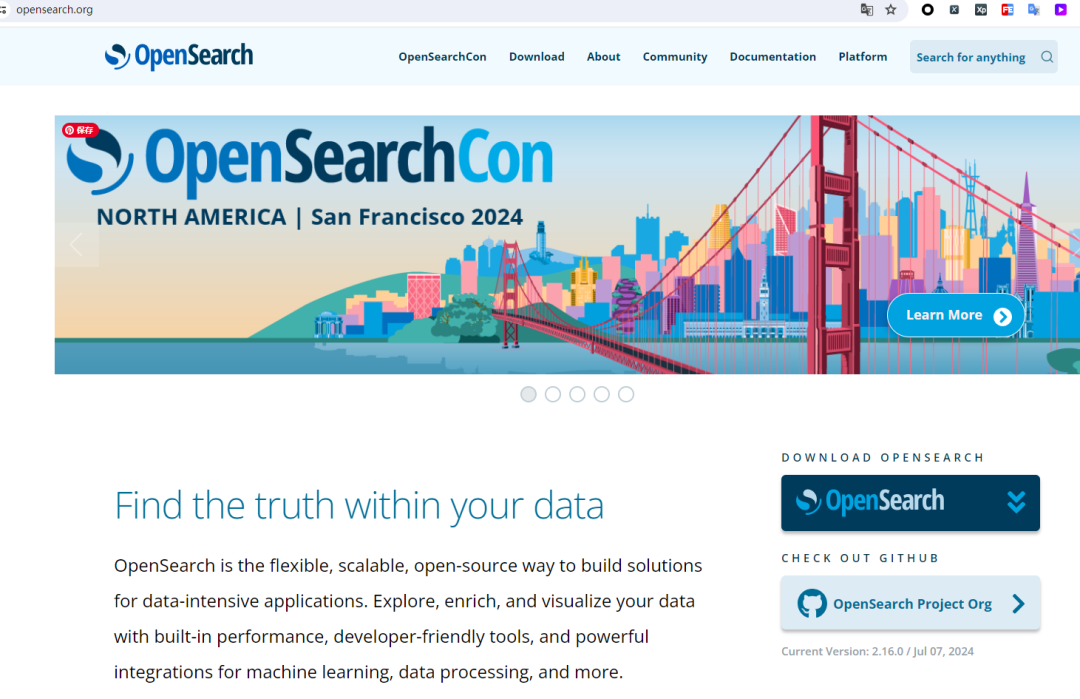1080x699 pixels.
Task: Click the opensearch.org URL in the address bar
Action: coord(54,10)
